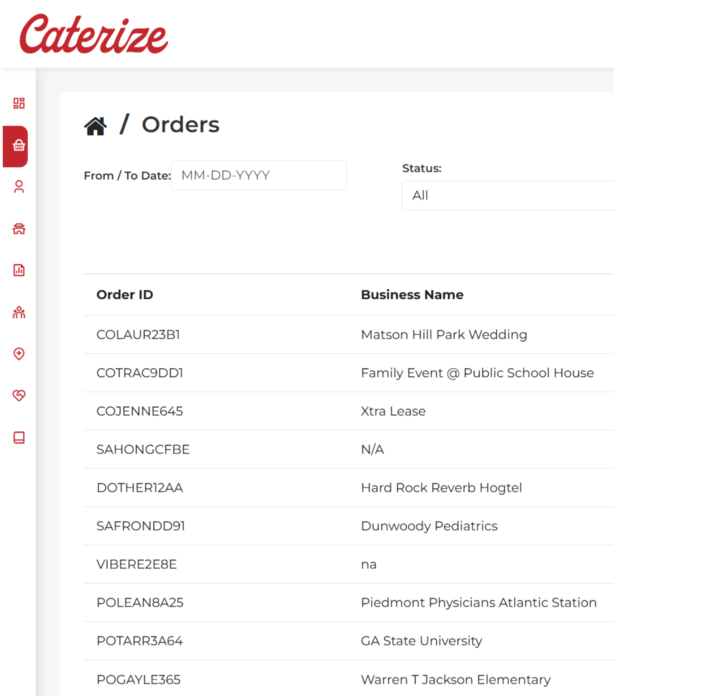Screen dimensions: 720x696
Task: Open order DOTHER12AA
Action: 139,488
